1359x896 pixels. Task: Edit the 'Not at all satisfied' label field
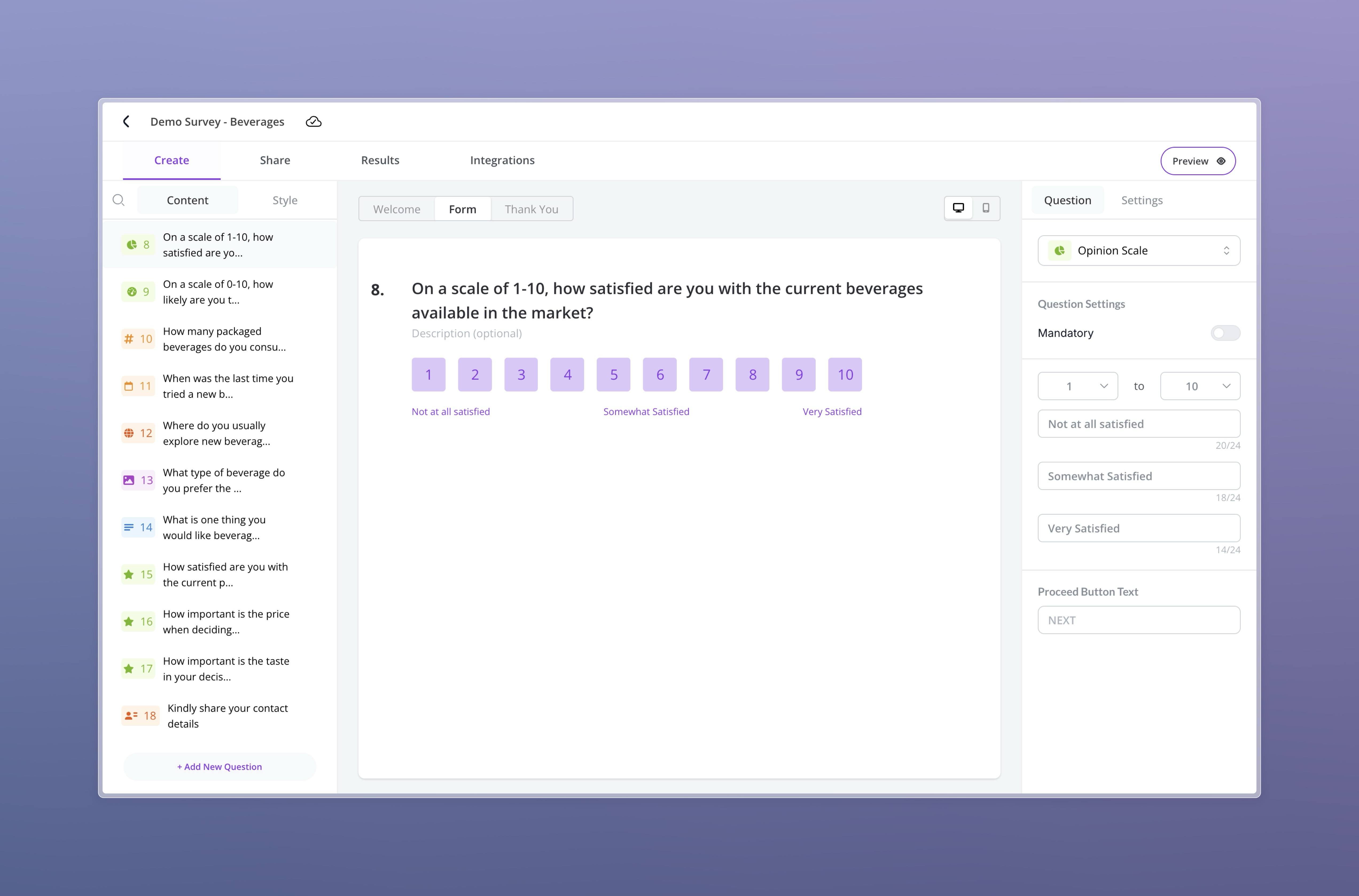pyautogui.click(x=1139, y=424)
